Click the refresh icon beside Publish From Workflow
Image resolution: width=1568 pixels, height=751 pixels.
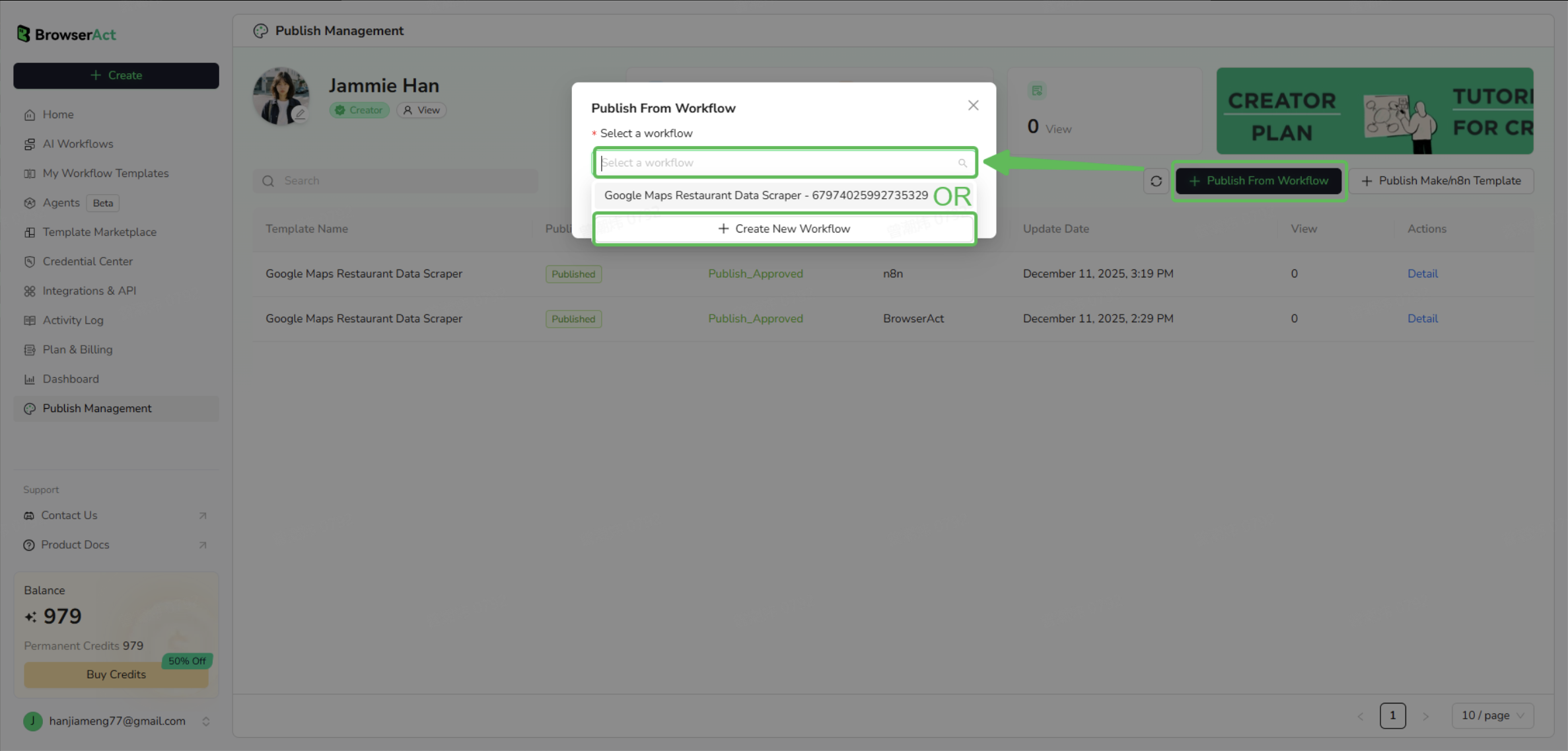[x=1156, y=181]
